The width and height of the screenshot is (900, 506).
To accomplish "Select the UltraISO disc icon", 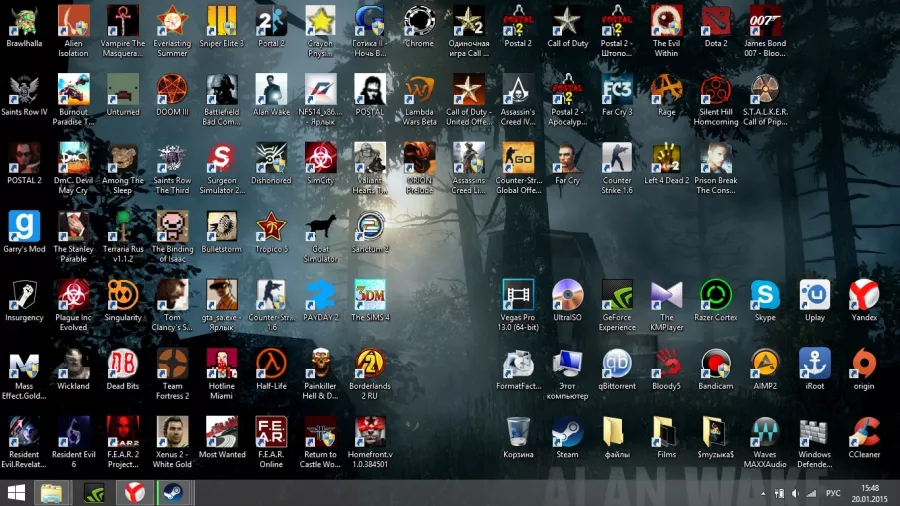I will pyautogui.click(x=567, y=295).
